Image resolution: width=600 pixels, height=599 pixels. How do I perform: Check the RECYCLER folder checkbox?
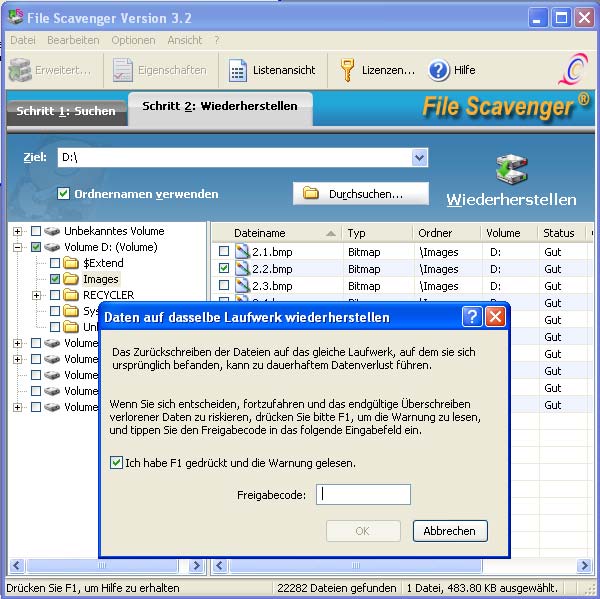(55, 295)
